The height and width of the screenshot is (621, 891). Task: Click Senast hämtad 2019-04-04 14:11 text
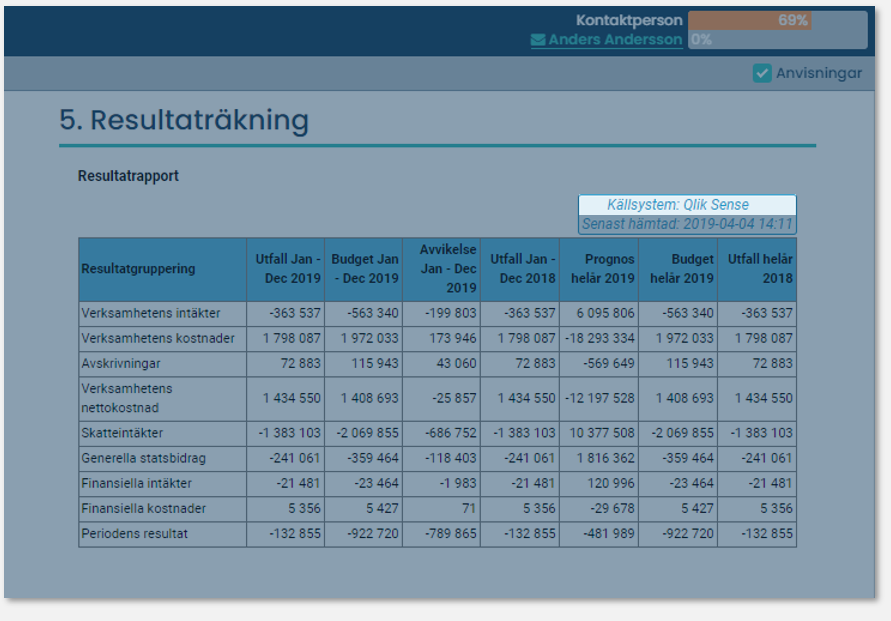coord(687,224)
